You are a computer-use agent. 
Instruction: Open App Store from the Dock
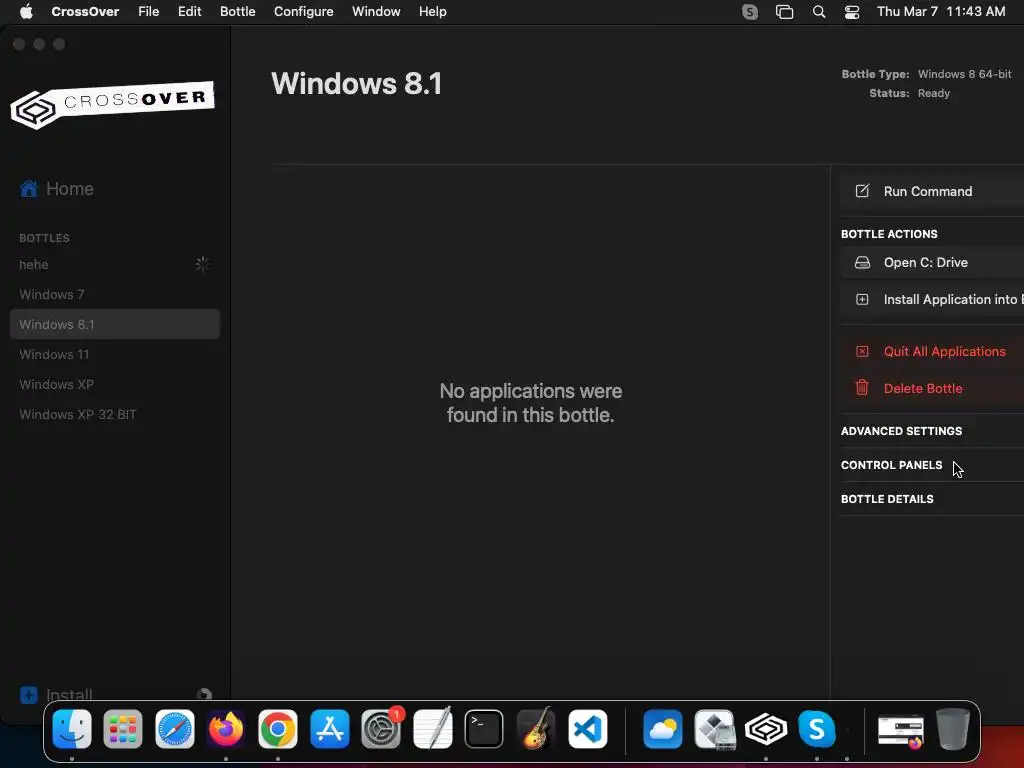click(x=329, y=729)
